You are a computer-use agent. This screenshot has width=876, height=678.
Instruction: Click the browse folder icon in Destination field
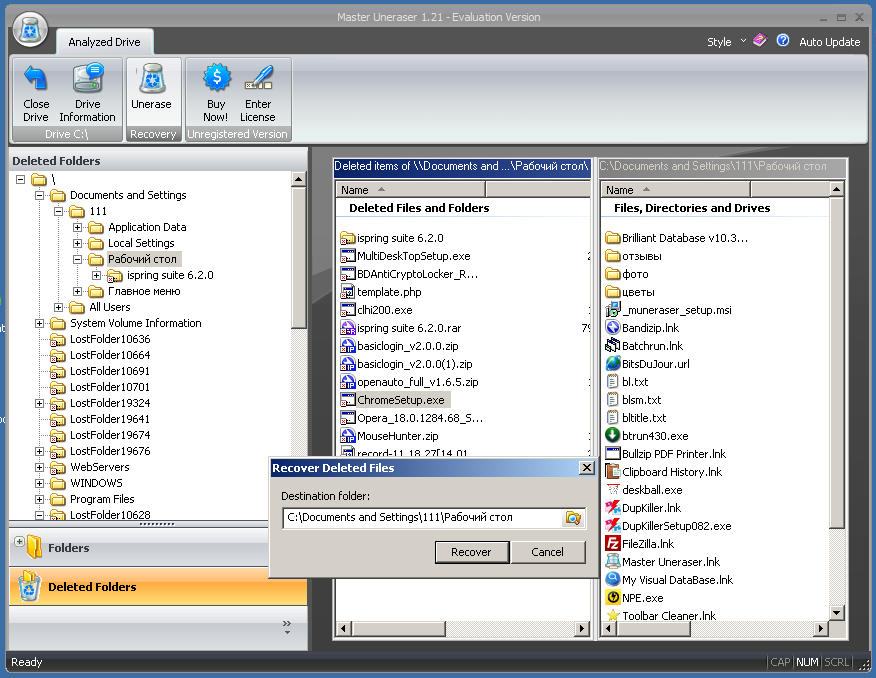coord(573,518)
